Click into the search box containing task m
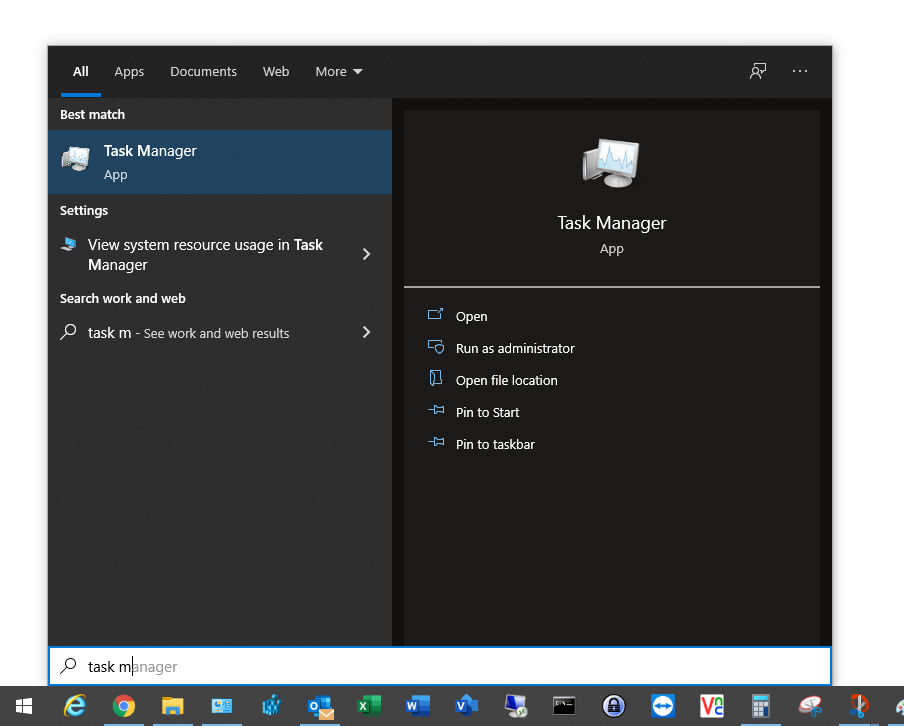Viewport: 904px width, 726px height. [440, 667]
